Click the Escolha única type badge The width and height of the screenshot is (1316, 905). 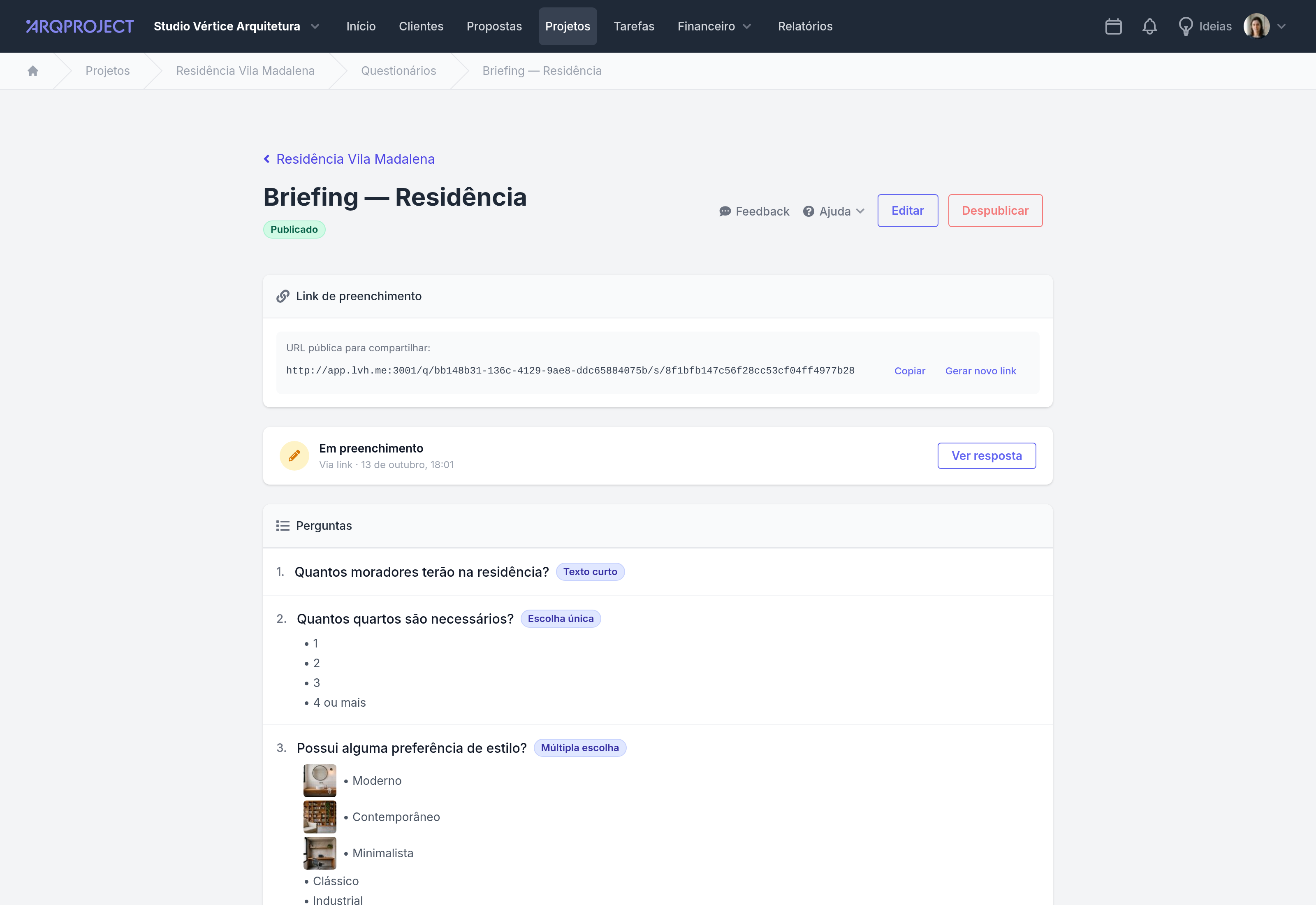point(561,619)
